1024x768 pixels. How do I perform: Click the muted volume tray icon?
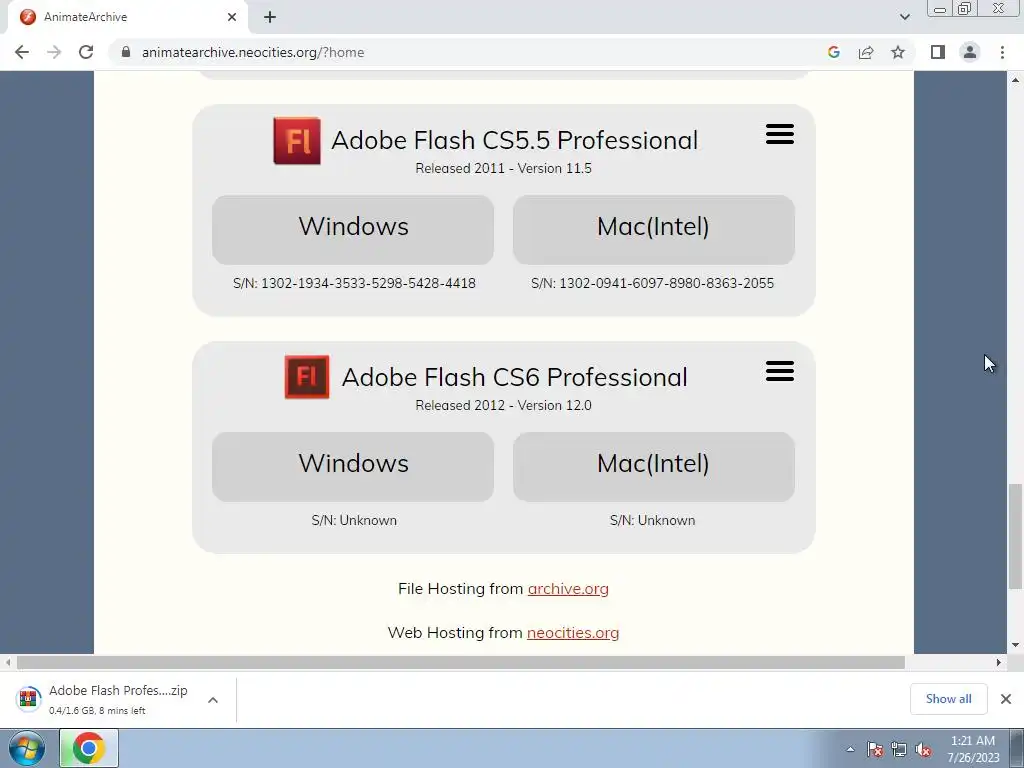click(x=923, y=749)
